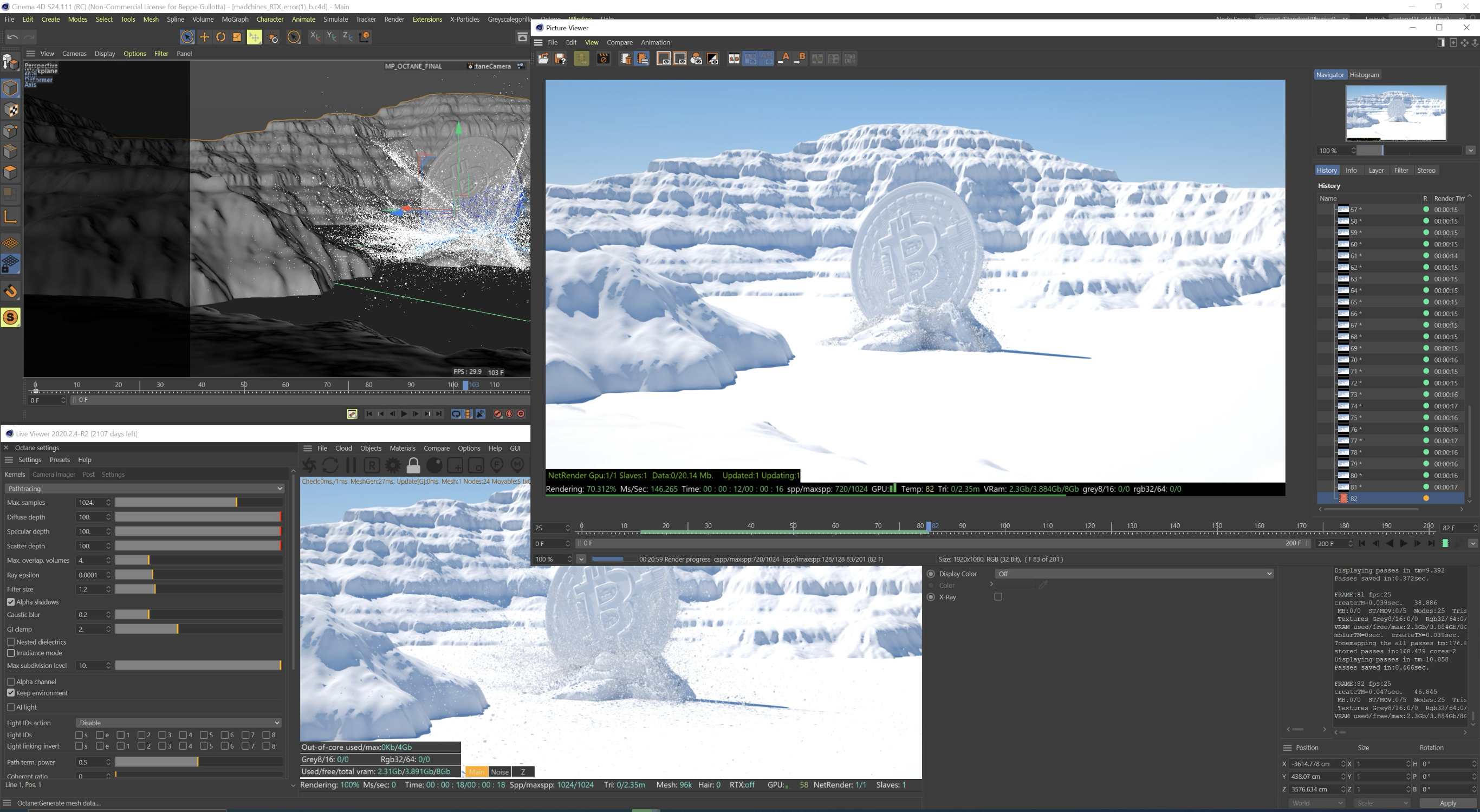Open the Camera Imager tab
Image resolution: width=1480 pixels, height=812 pixels.
tap(54, 475)
